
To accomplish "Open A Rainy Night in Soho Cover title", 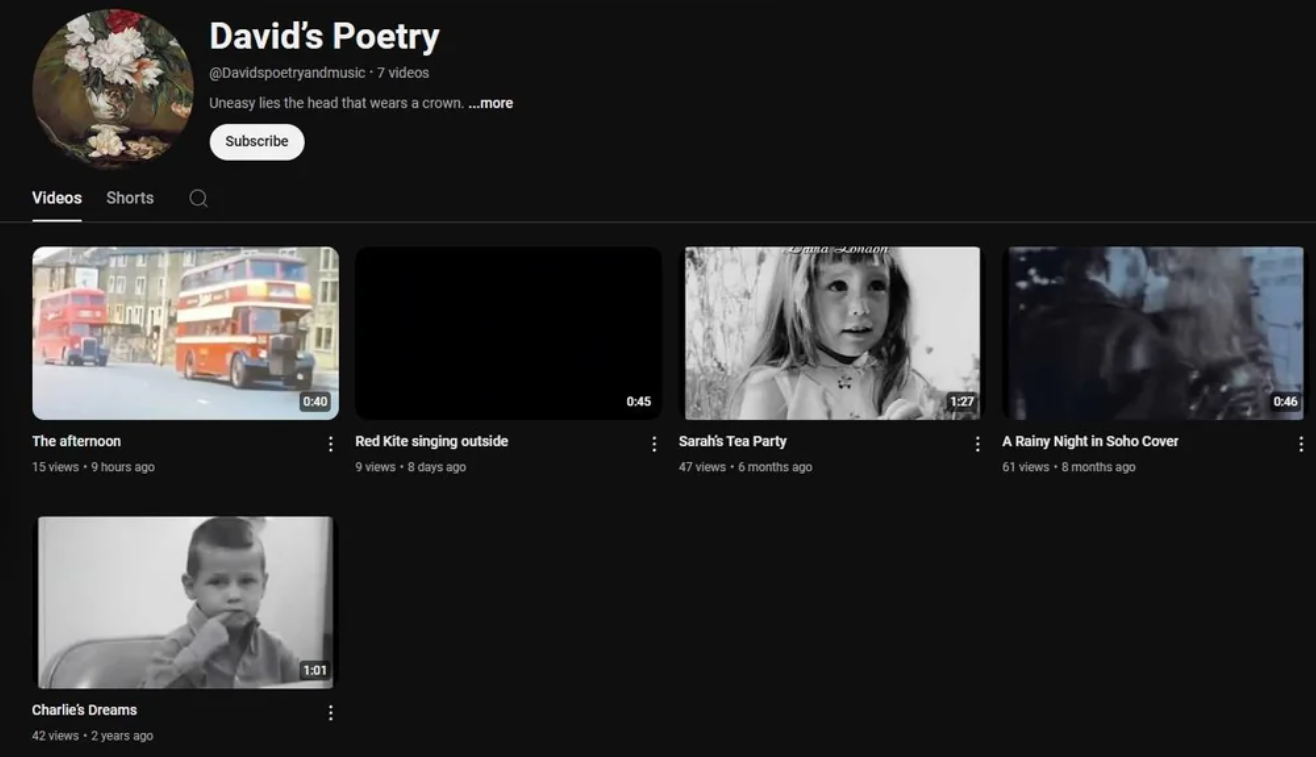I will (x=1090, y=441).
